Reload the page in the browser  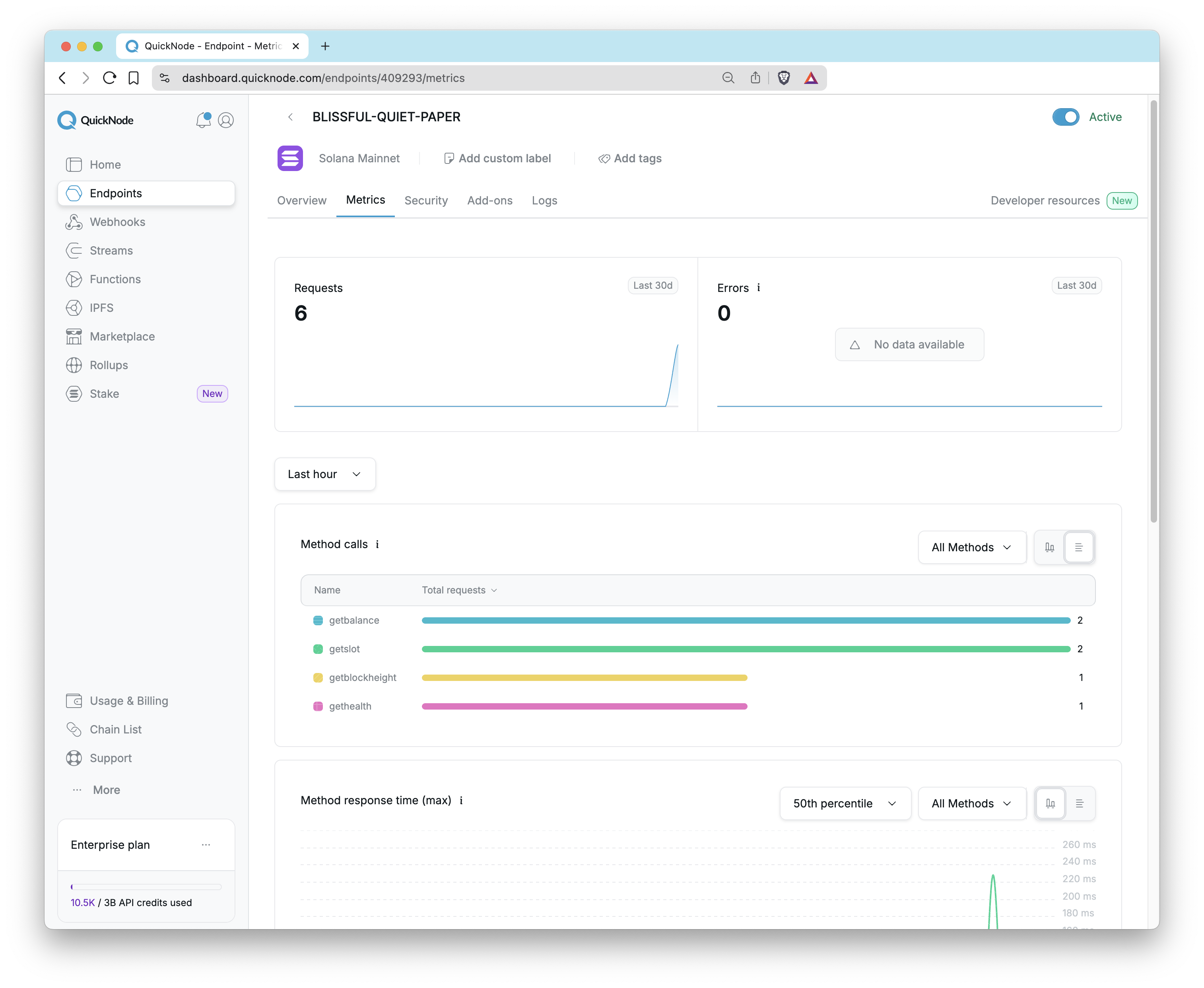pos(109,78)
